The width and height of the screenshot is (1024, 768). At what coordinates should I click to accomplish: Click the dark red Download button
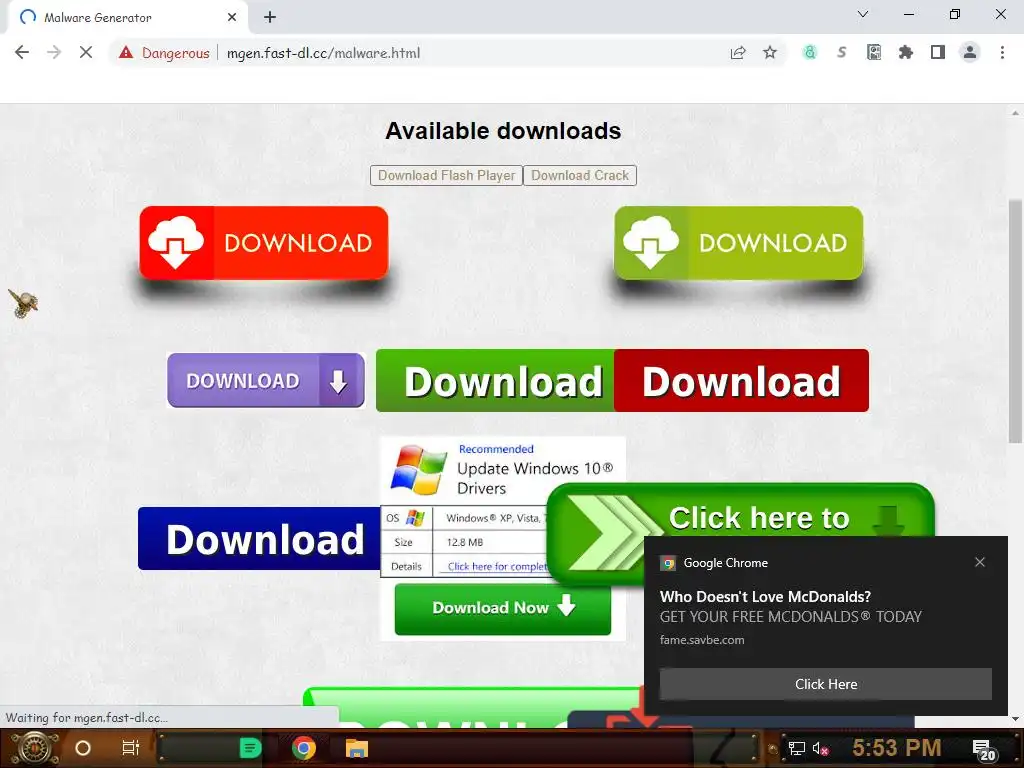[x=741, y=381]
